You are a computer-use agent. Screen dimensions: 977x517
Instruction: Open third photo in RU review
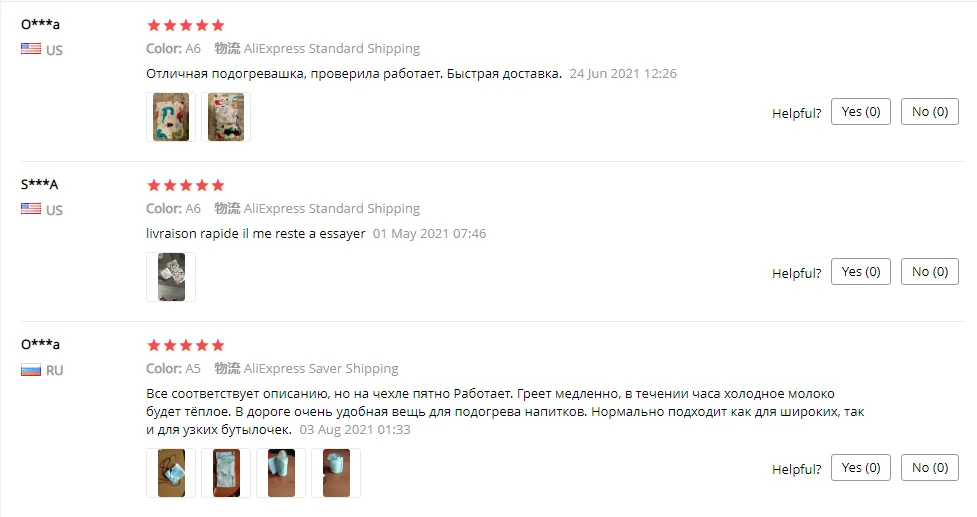[x=281, y=473]
